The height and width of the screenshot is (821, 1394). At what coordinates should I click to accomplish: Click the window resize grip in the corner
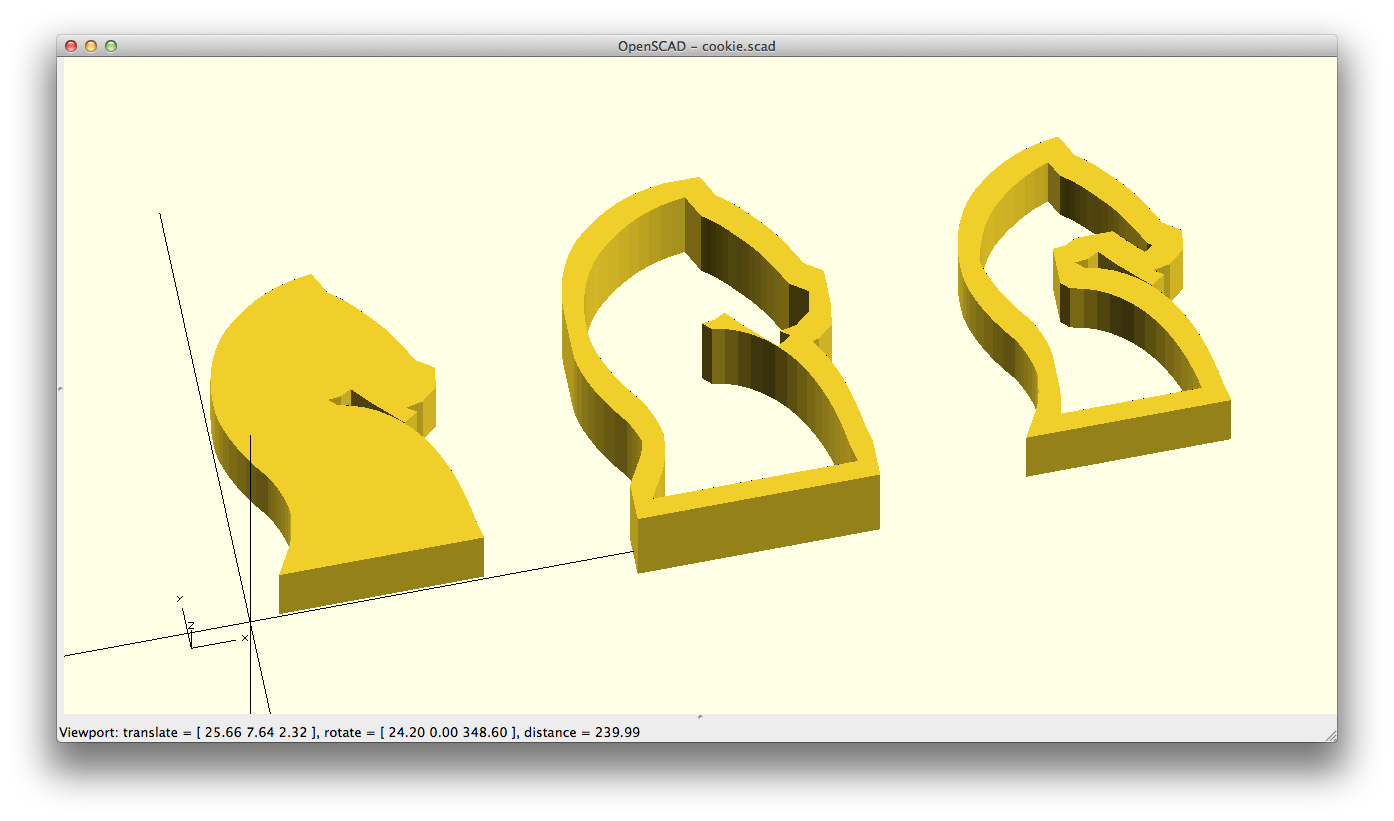[x=1329, y=734]
